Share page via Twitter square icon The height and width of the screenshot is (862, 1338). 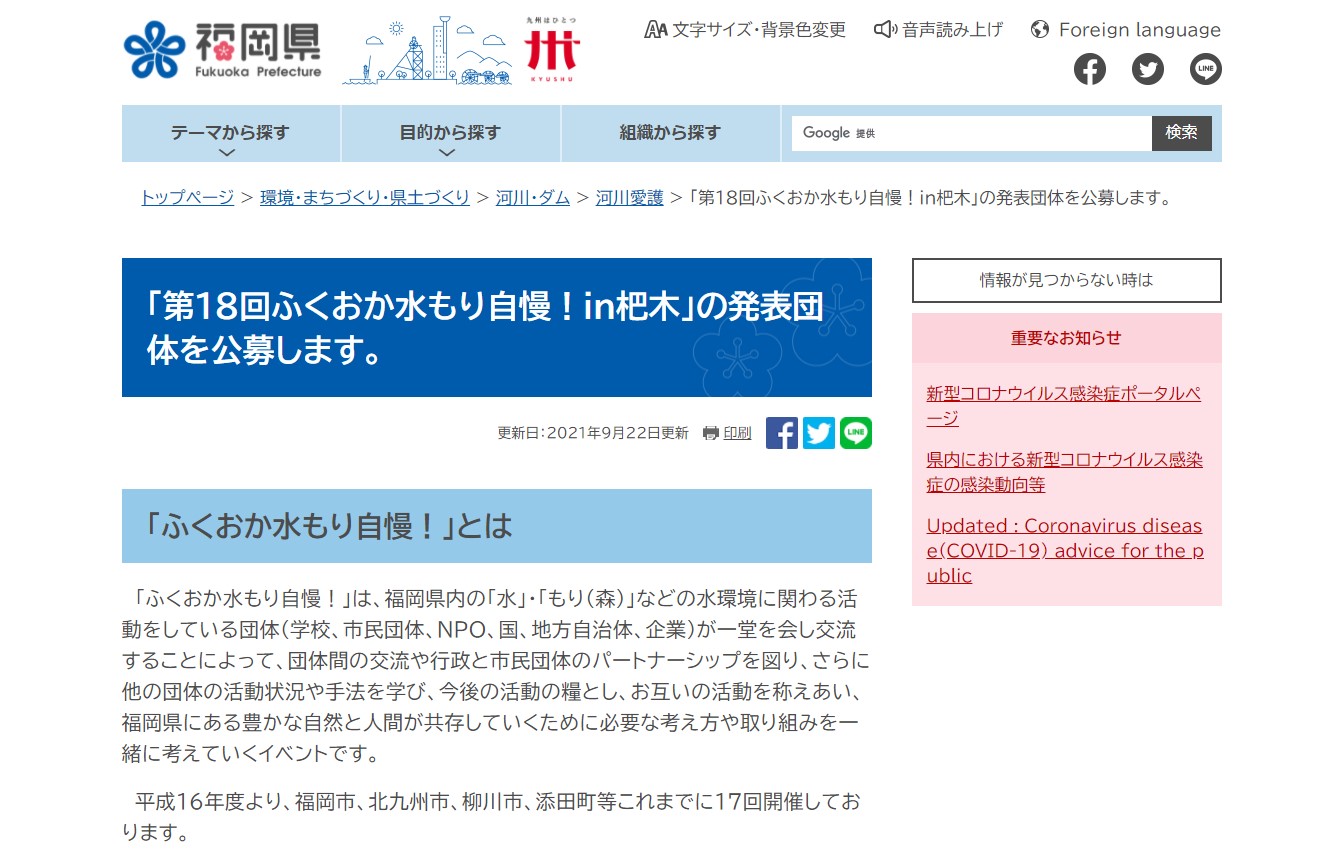(818, 433)
